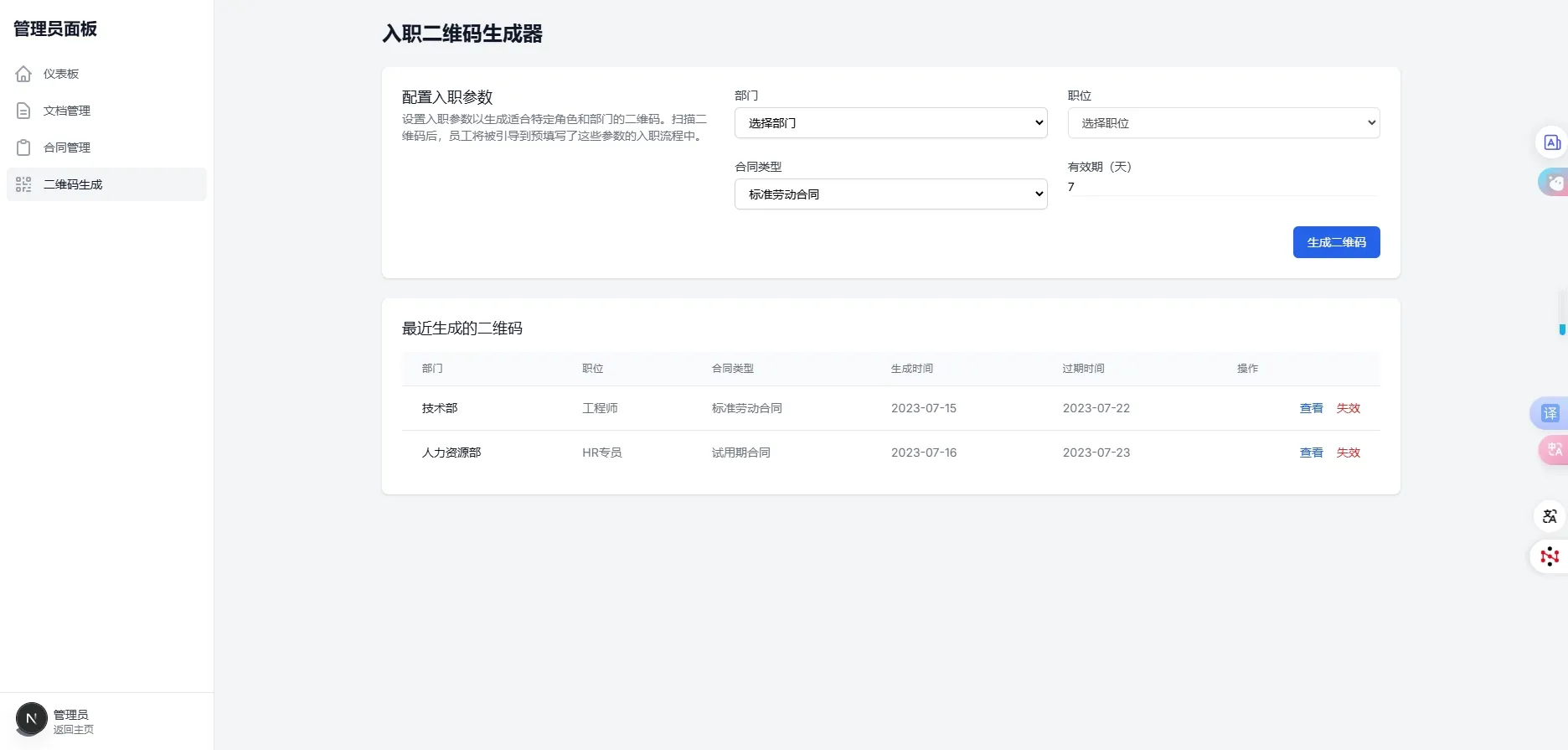Click the 最近生成的二维码 section heading
This screenshot has width=1568, height=750.
click(462, 328)
